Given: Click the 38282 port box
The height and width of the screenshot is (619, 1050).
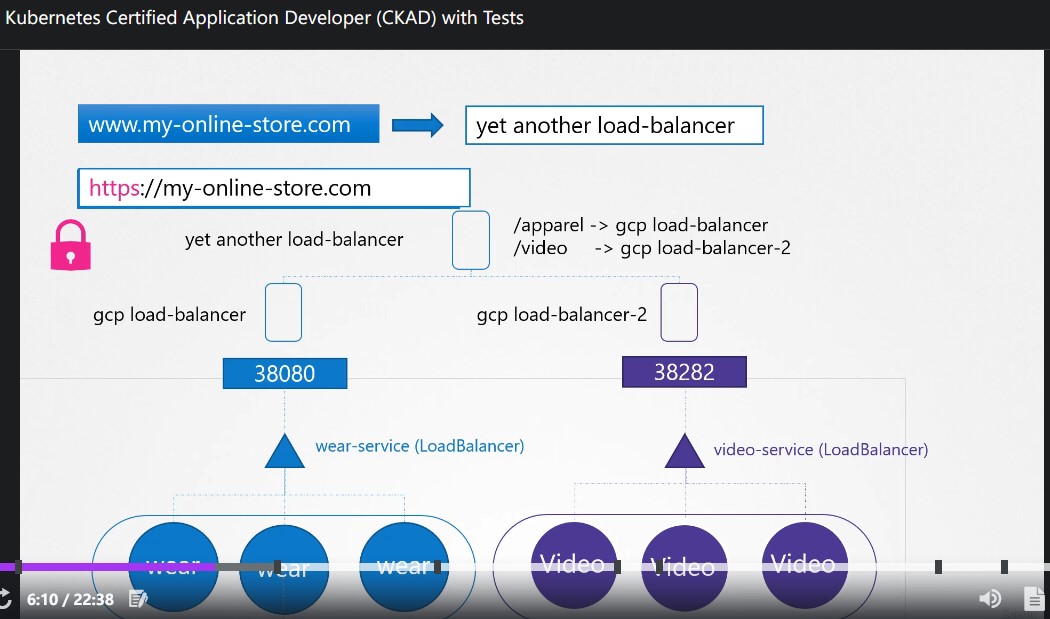Looking at the screenshot, I should click(684, 372).
